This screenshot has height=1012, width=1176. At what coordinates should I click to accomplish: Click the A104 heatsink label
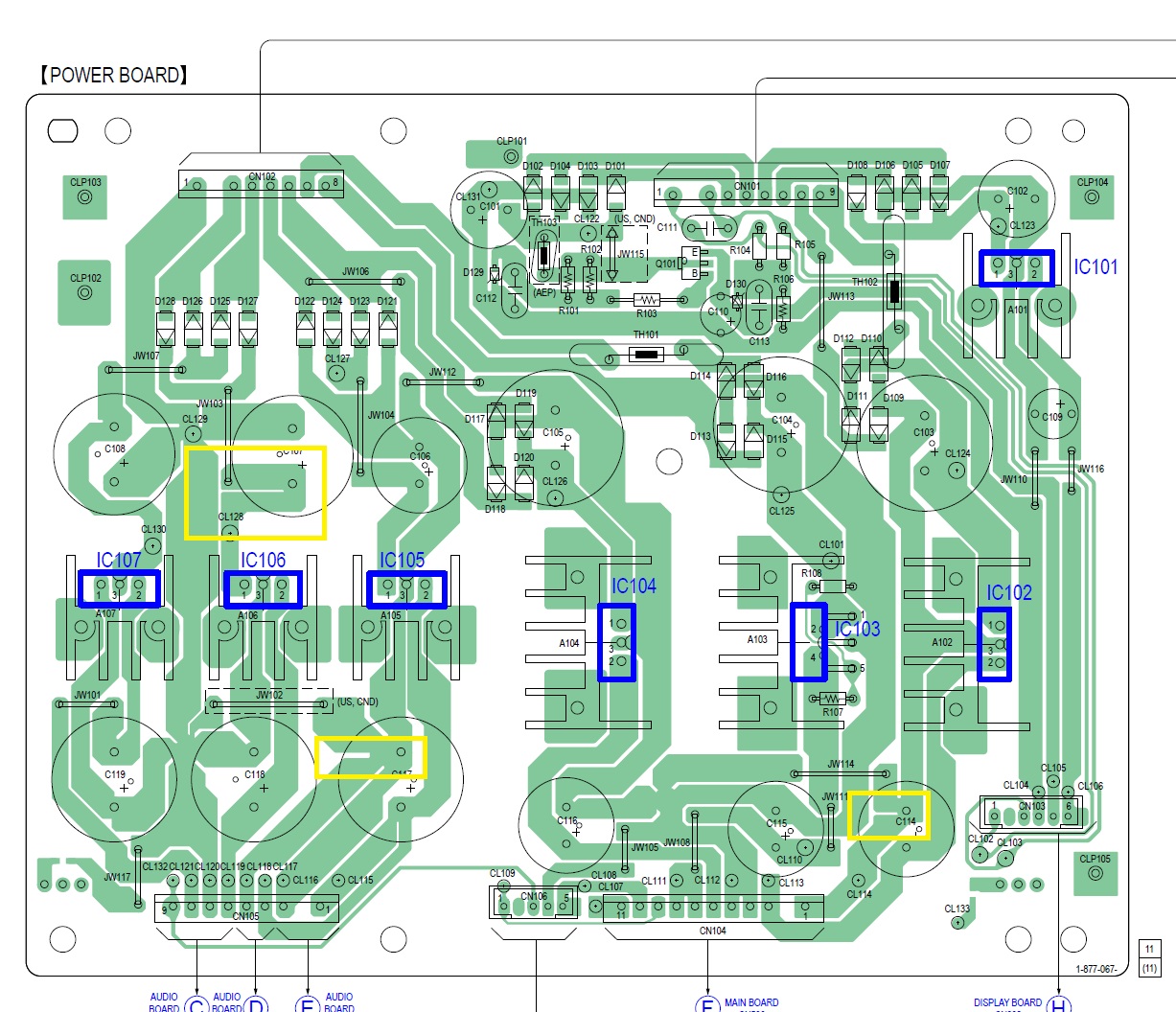[569, 643]
